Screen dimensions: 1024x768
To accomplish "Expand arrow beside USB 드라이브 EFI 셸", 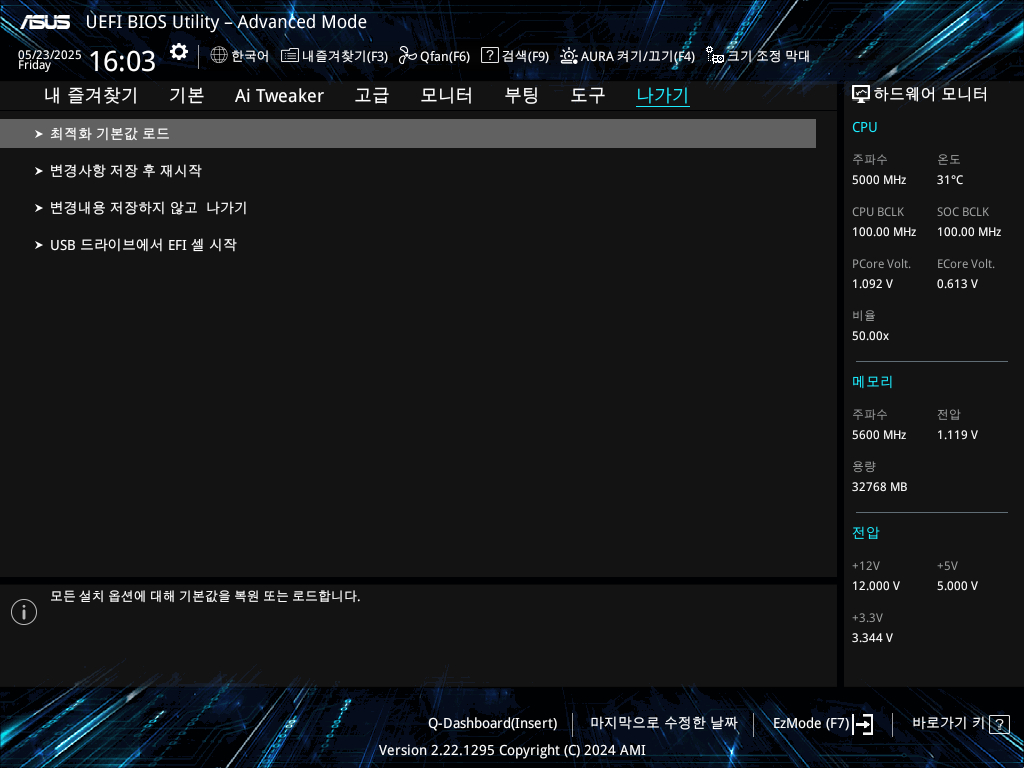I will 39,246.
